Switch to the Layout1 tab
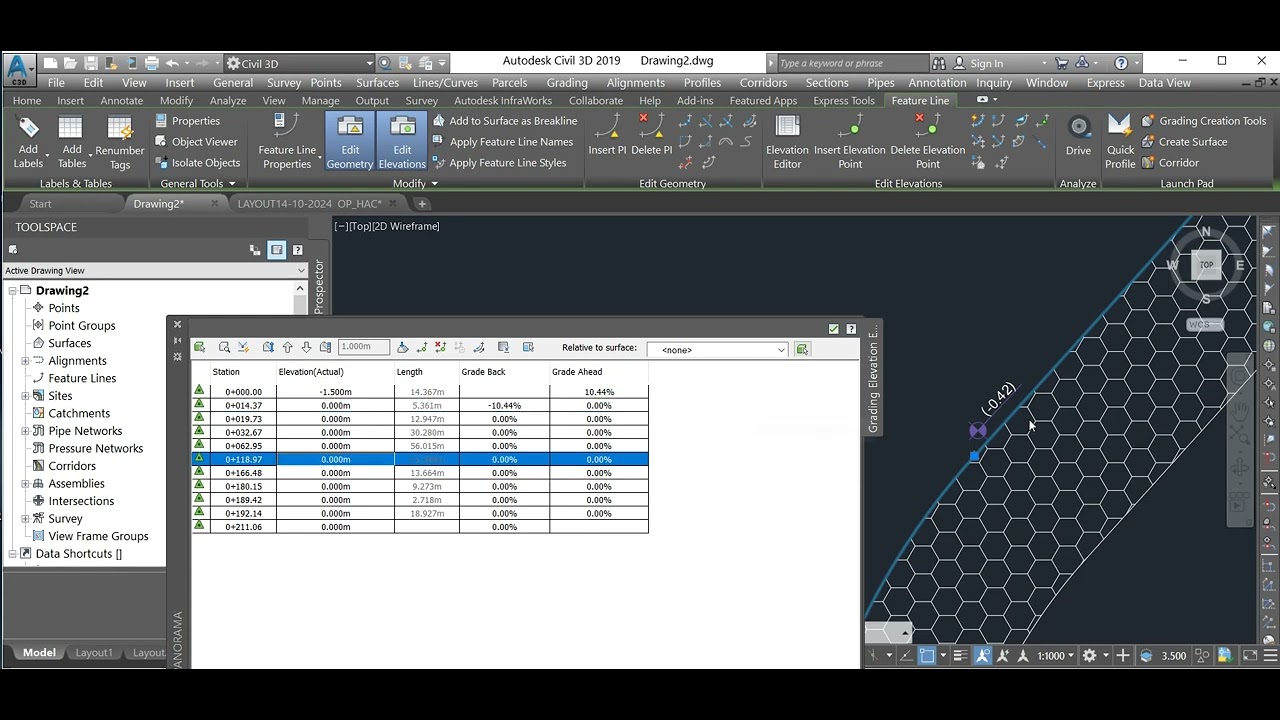This screenshot has height=720, width=1280. [94, 653]
